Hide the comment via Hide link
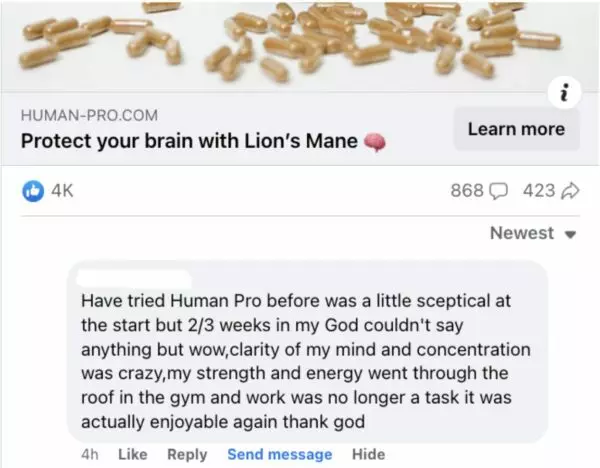Viewport: 600px width, 468px height. point(368,454)
